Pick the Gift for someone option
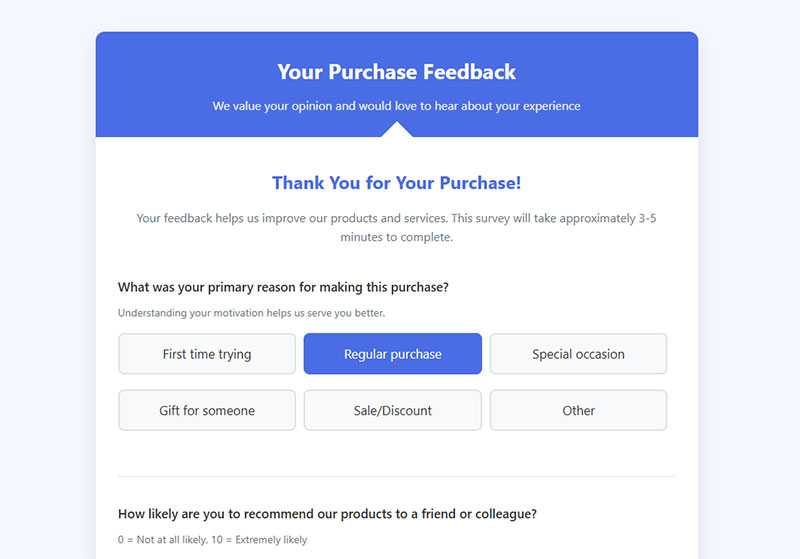The image size is (800, 559). click(207, 411)
